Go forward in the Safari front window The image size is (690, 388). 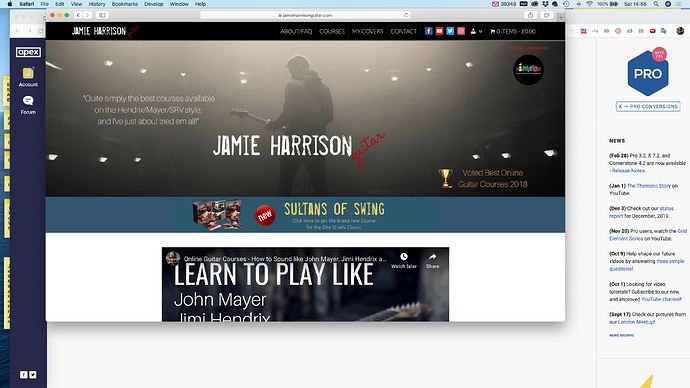coord(87,15)
